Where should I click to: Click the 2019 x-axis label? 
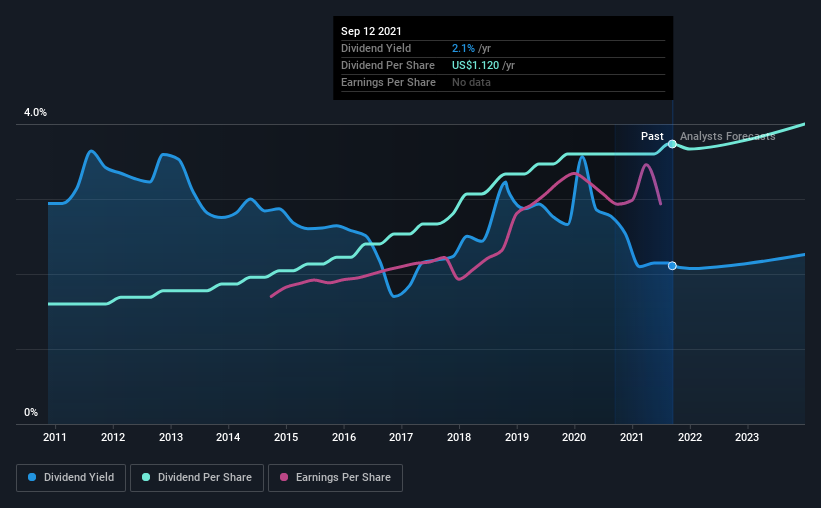pyautogui.click(x=517, y=437)
